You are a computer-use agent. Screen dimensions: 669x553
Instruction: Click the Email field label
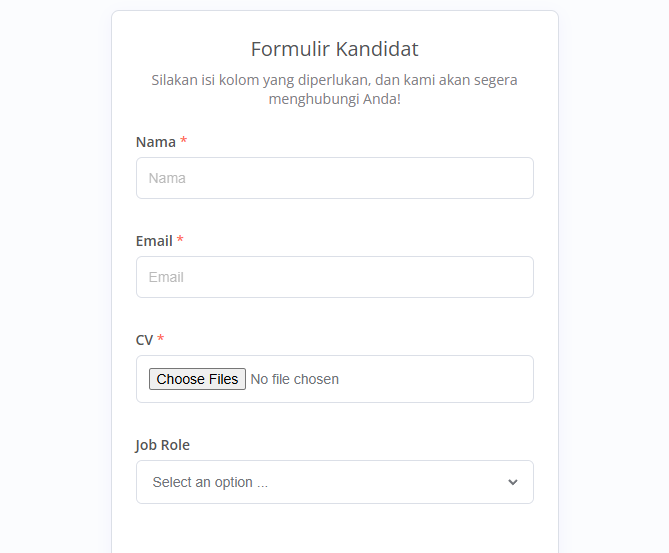tap(154, 241)
